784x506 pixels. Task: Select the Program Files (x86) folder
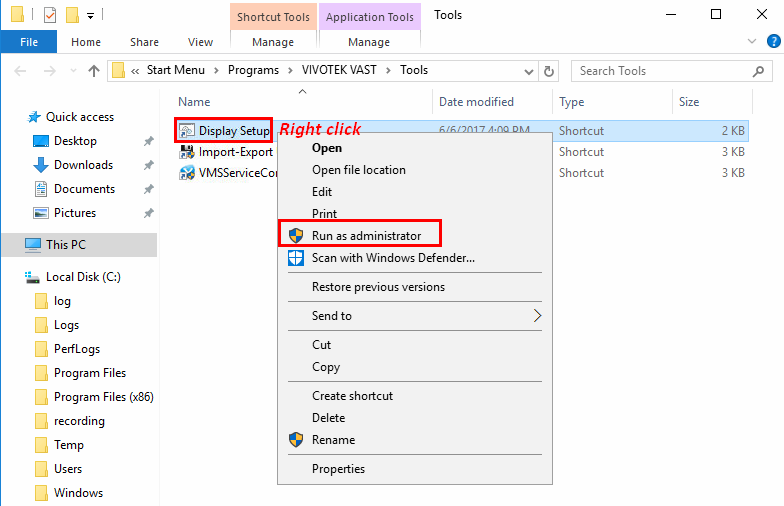coord(103,397)
